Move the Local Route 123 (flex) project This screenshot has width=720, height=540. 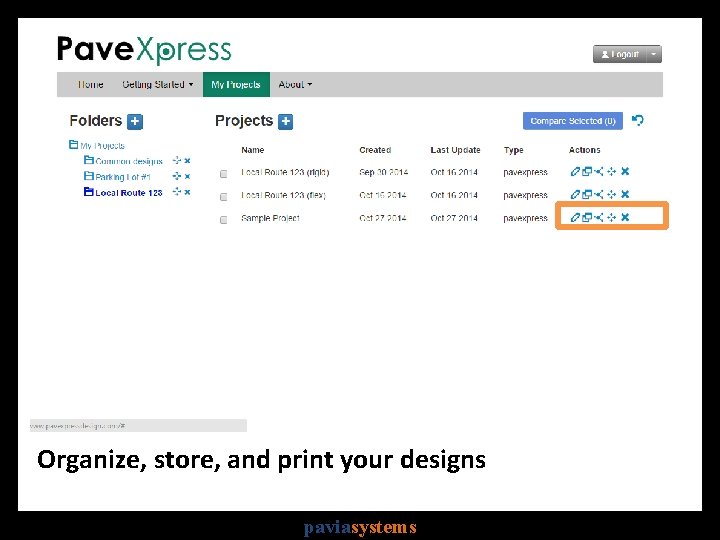click(x=611, y=195)
